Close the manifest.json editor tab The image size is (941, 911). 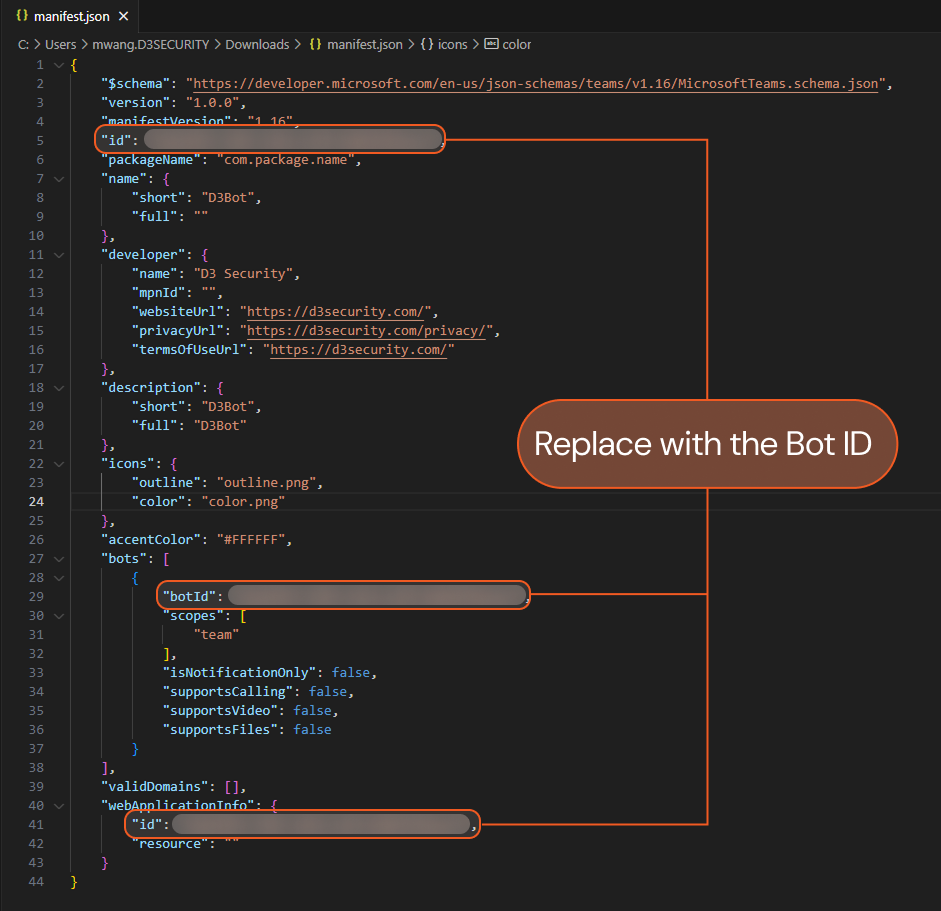(123, 17)
